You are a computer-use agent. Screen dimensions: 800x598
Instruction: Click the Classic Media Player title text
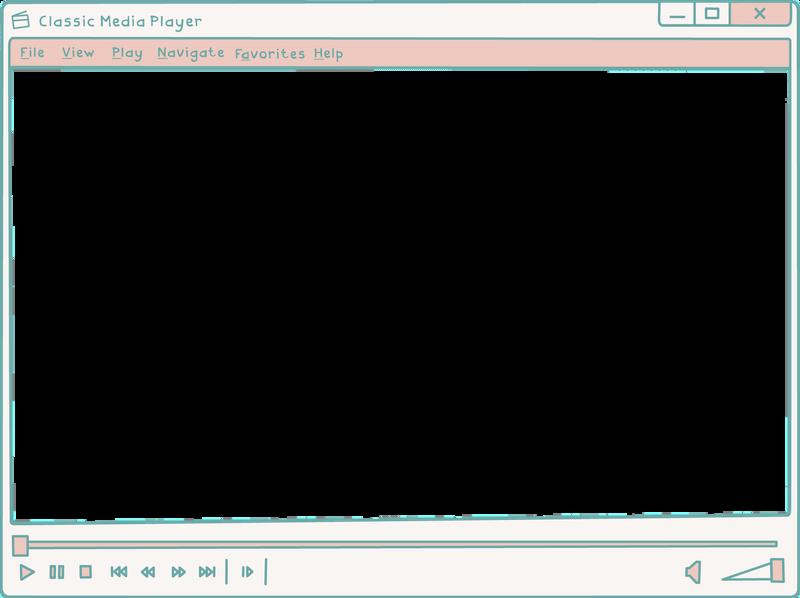[120, 22]
